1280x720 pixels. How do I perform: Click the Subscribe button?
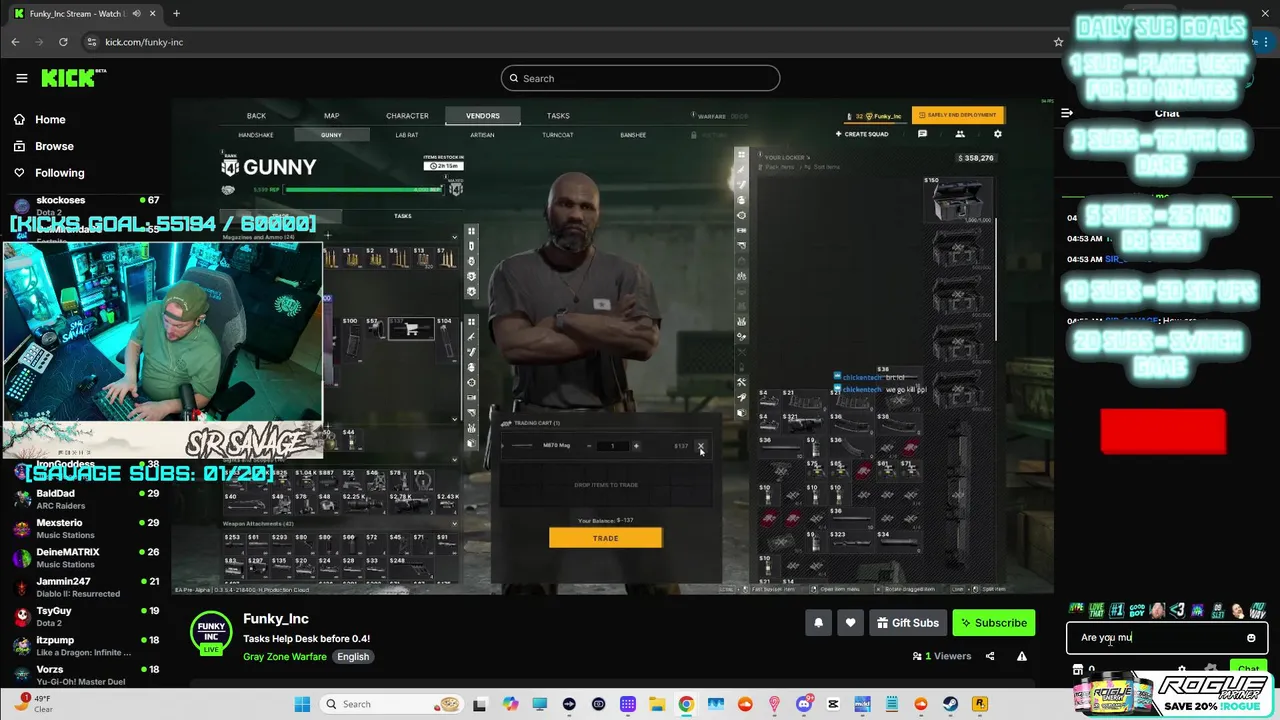point(994,623)
